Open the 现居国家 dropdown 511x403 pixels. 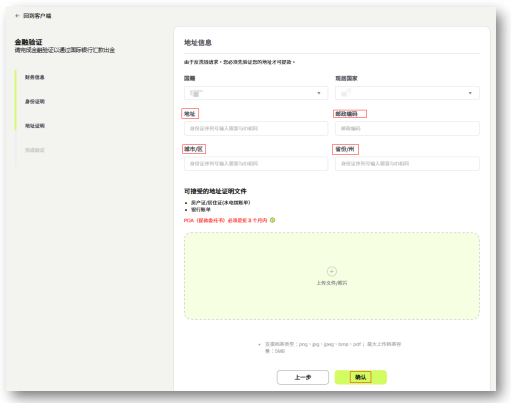tap(407, 93)
